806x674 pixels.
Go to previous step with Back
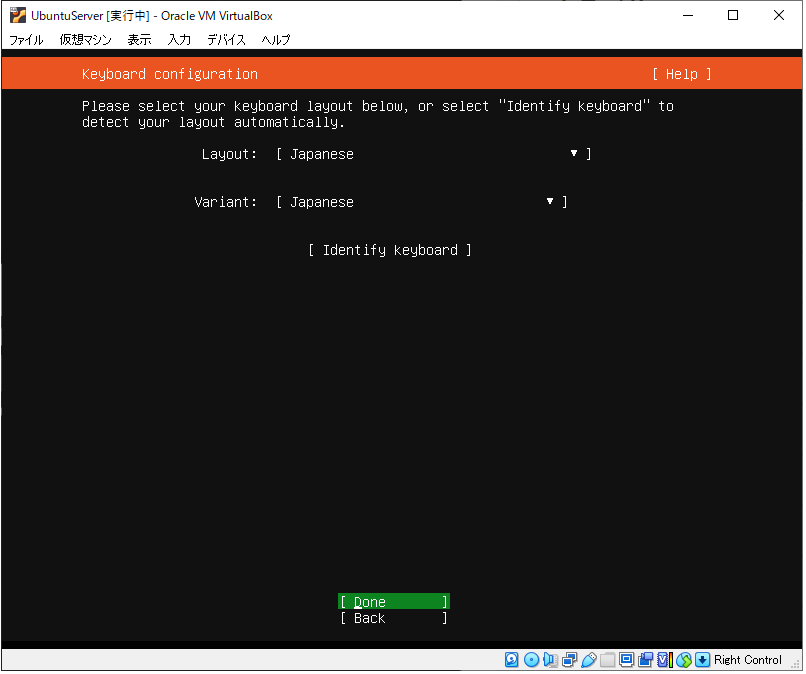(x=393, y=618)
